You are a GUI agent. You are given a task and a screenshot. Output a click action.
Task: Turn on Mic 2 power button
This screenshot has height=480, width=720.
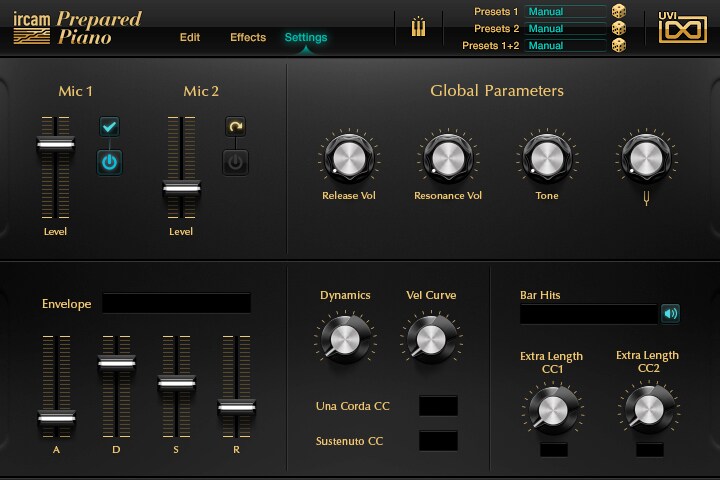click(x=236, y=162)
